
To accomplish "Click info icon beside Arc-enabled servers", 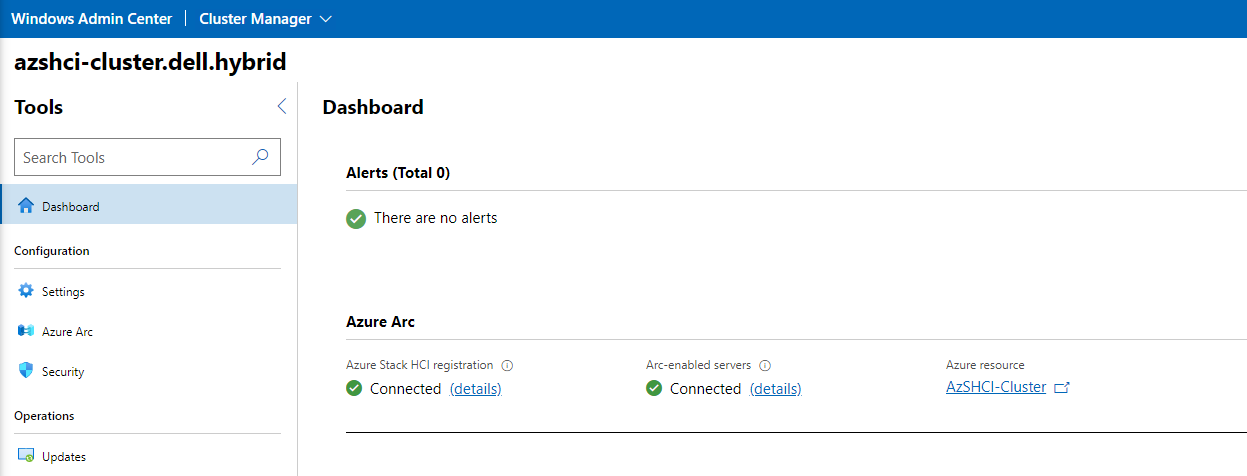I will tap(765, 366).
